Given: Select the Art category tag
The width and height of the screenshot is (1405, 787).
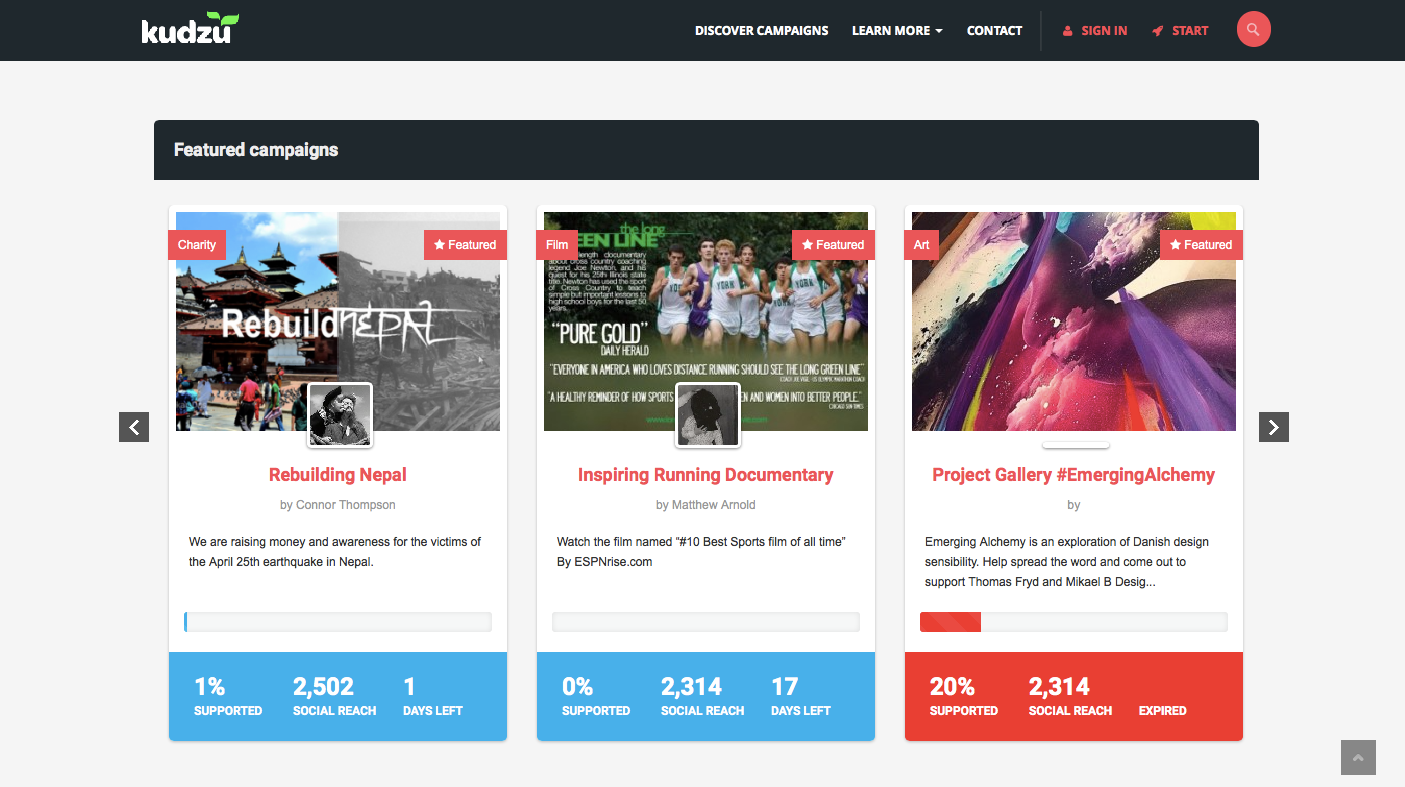Looking at the screenshot, I should pyautogui.click(x=922, y=245).
